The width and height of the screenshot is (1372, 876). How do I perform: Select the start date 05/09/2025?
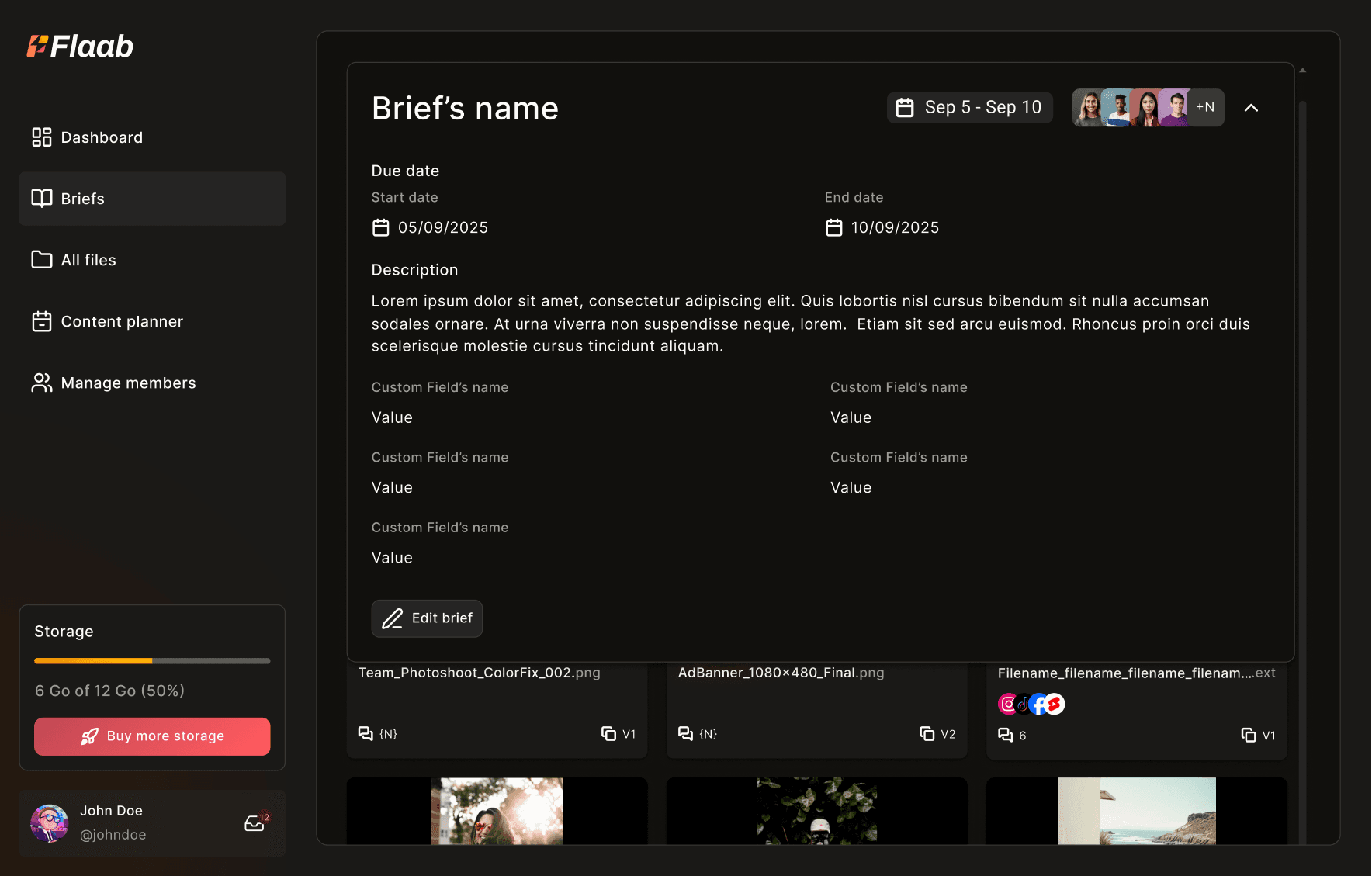443,227
